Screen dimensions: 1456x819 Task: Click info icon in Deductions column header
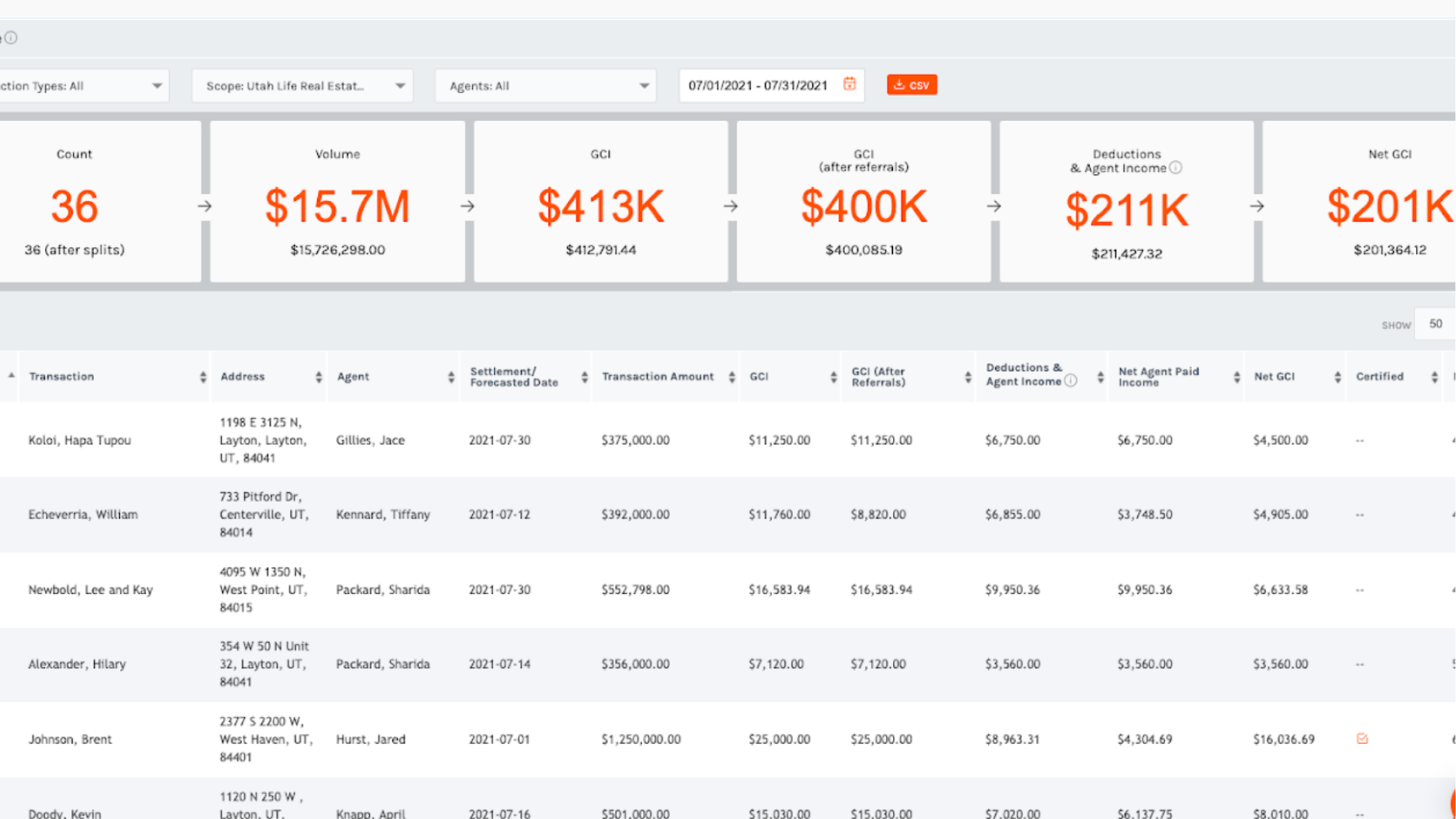pos(1070,381)
